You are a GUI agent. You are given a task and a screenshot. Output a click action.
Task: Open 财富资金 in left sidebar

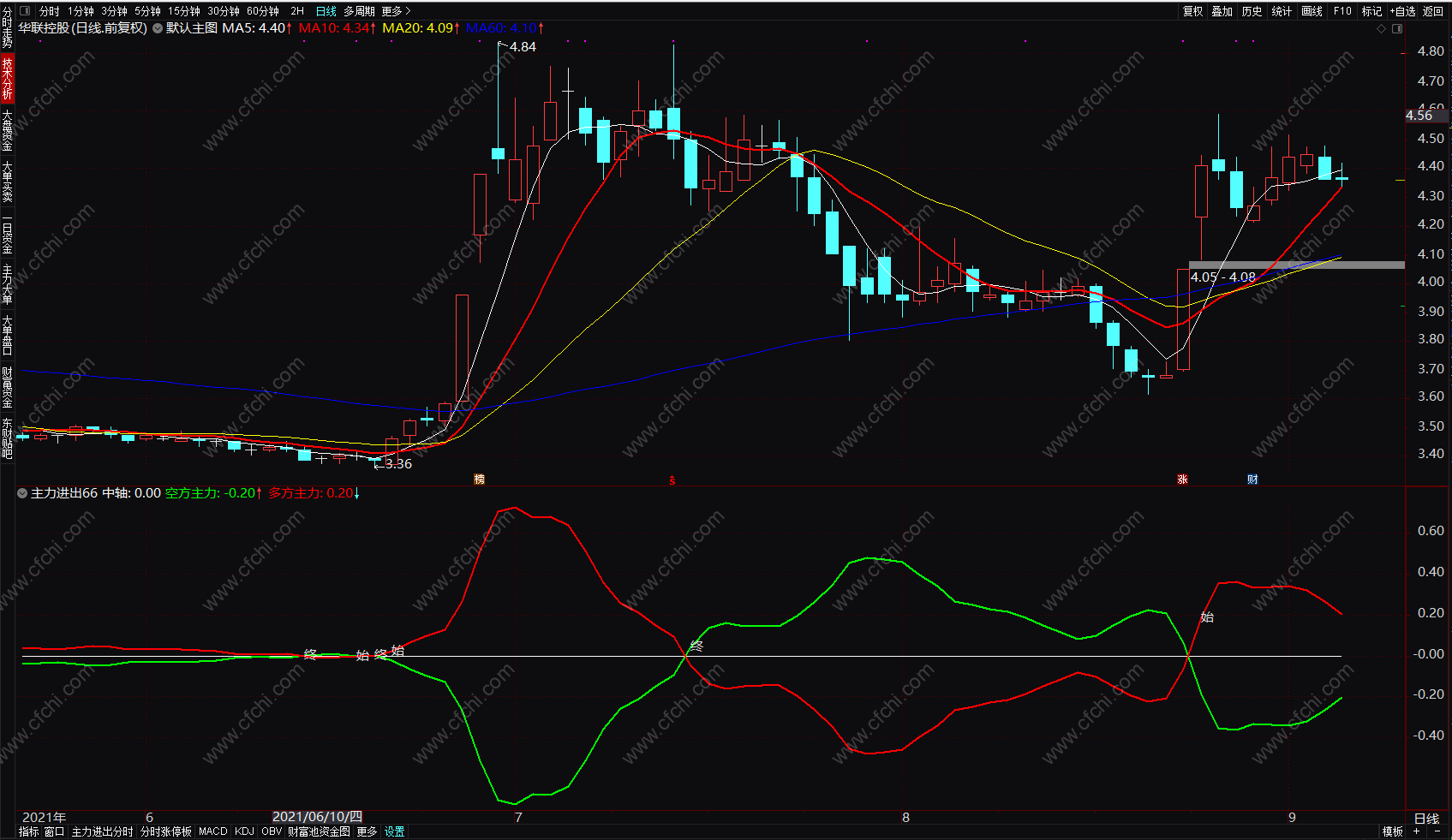tap(7, 387)
